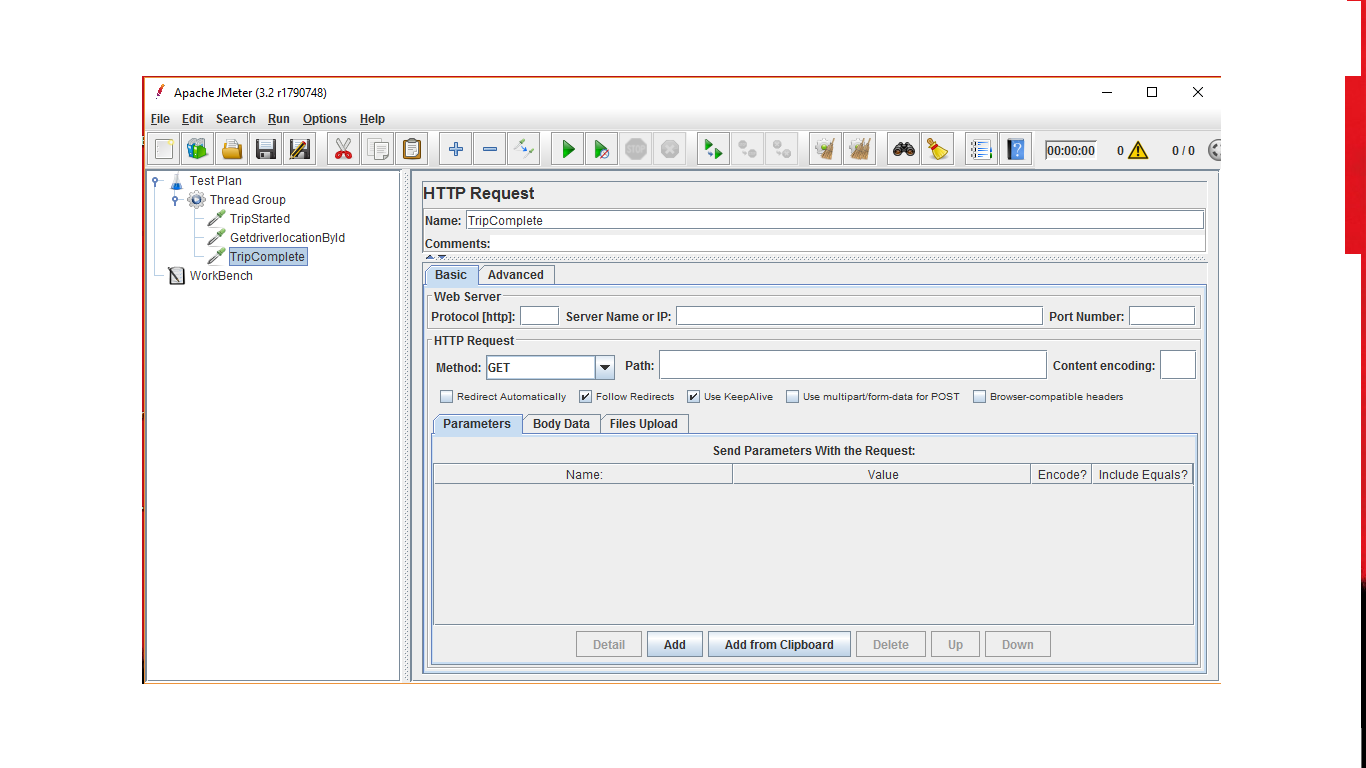Image resolution: width=1366 pixels, height=768 pixels.
Task: Click the Save Test Plan As icon
Action: [300, 150]
